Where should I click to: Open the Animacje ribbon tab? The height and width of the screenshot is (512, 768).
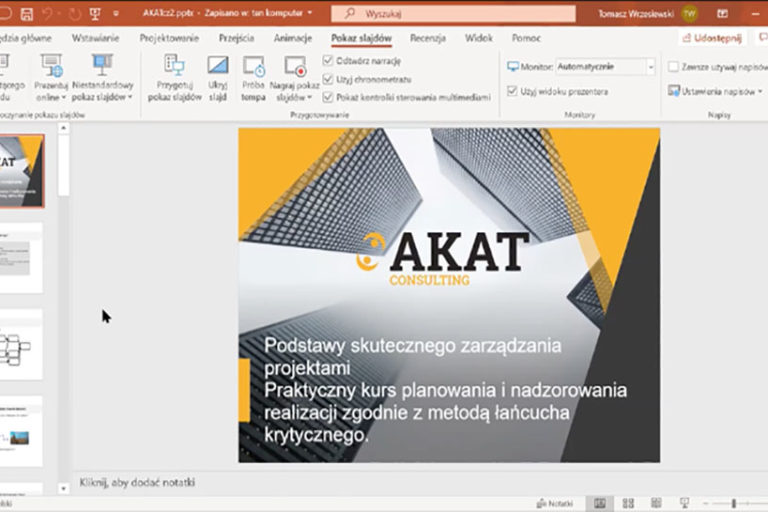pos(292,38)
